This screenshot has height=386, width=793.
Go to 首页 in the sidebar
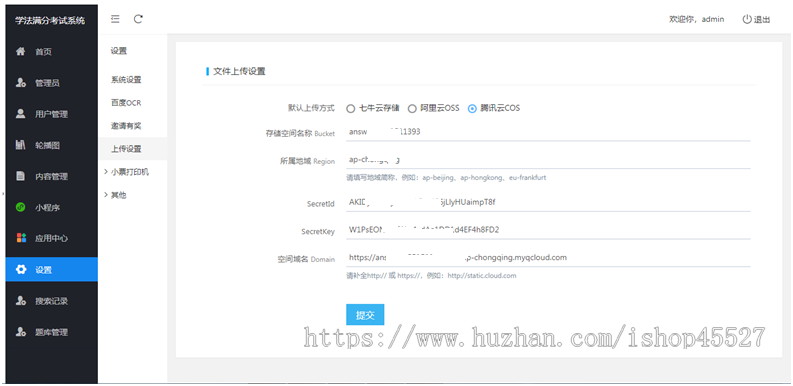(43, 52)
